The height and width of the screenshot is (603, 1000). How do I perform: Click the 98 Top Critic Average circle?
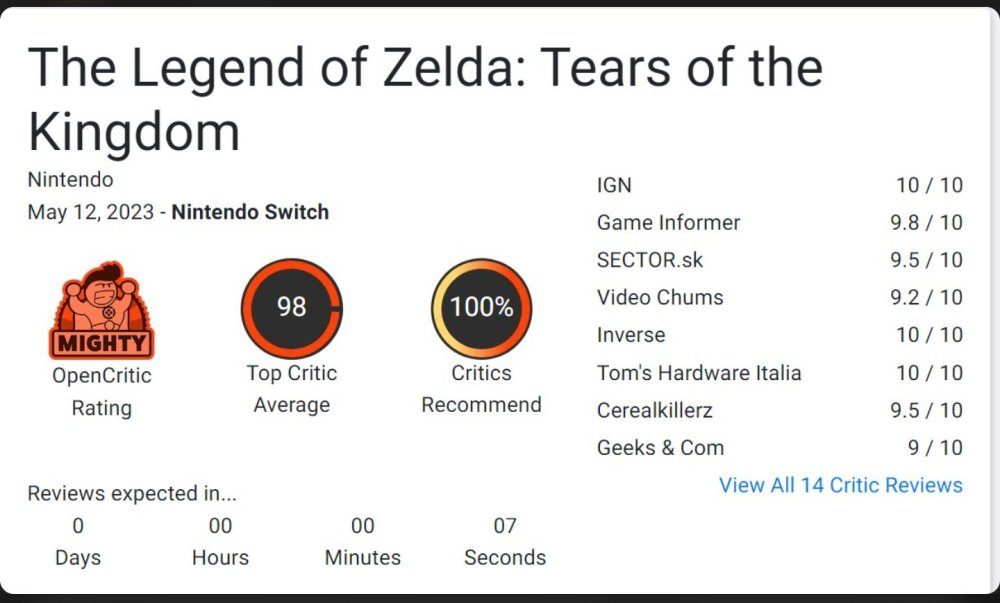291,308
